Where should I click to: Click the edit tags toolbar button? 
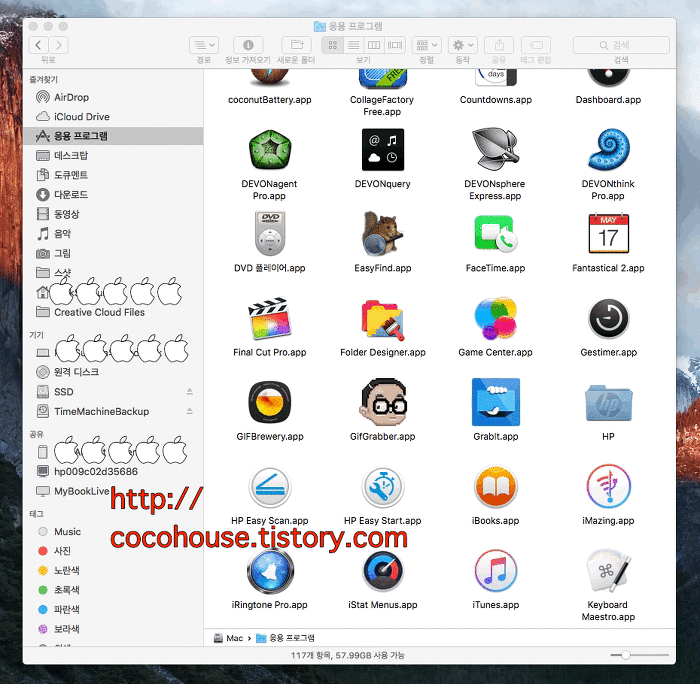tap(536, 45)
